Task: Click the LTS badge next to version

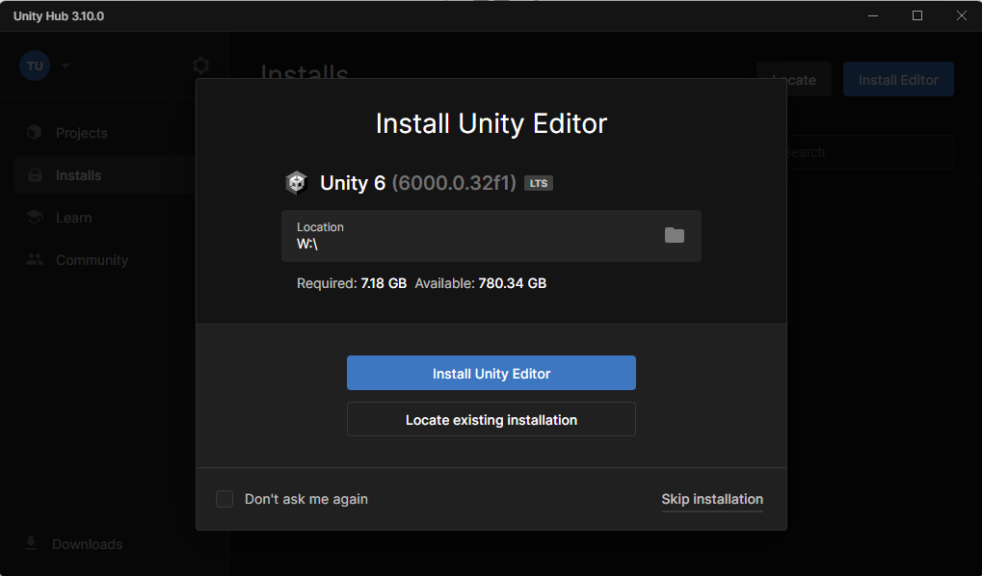Action: coord(539,184)
